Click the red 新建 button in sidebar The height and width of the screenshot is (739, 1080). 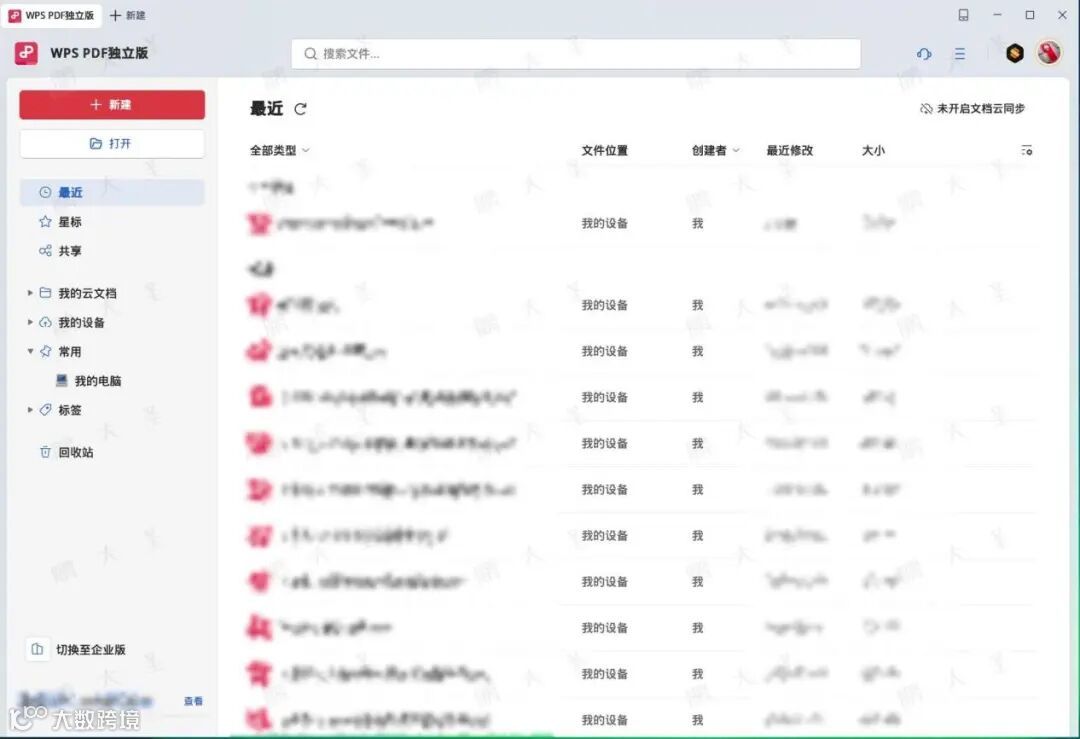coord(112,105)
